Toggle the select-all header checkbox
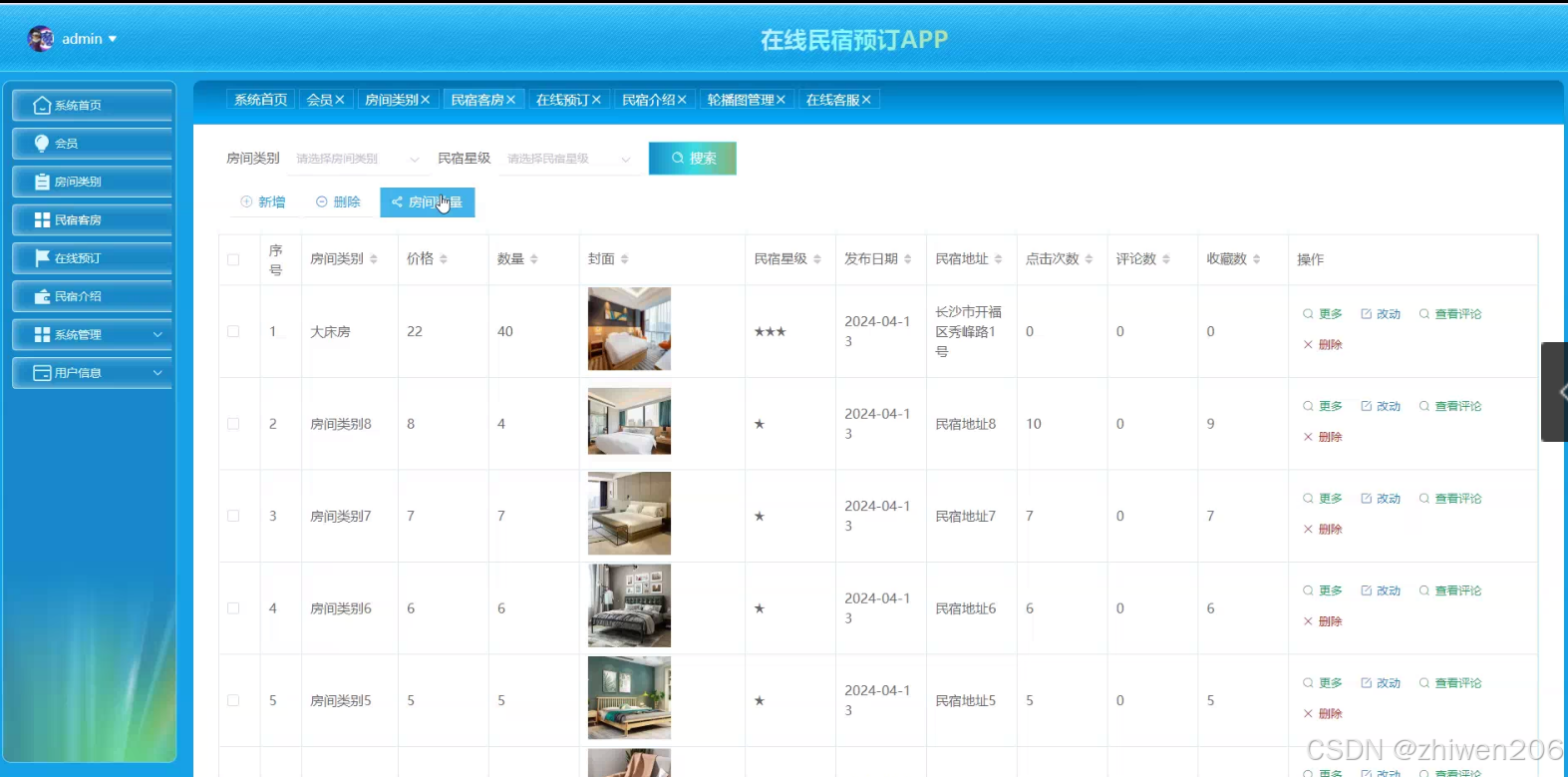Screen dimensions: 1568x777 233,259
